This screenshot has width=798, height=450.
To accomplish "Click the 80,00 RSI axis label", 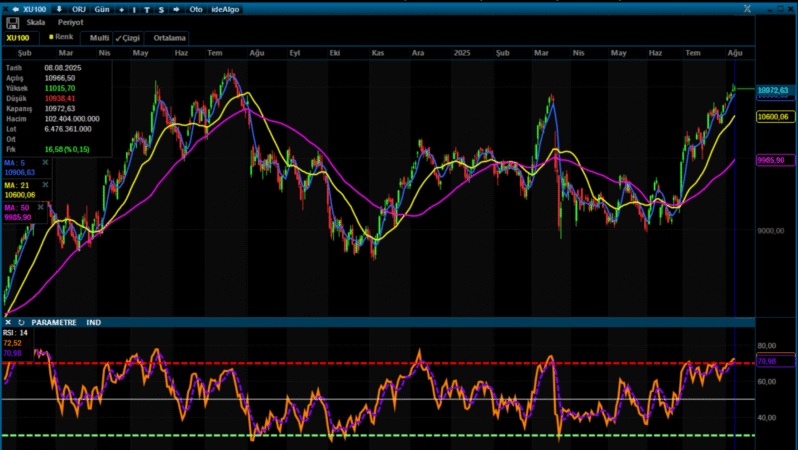I will (x=766, y=346).
